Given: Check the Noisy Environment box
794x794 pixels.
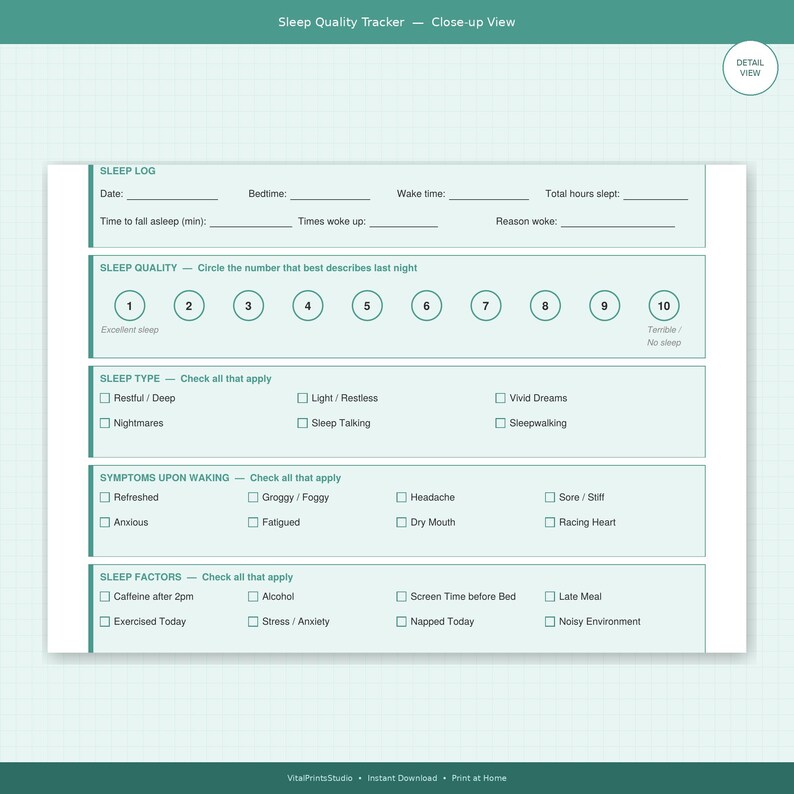Looking at the screenshot, I should [550, 621].
